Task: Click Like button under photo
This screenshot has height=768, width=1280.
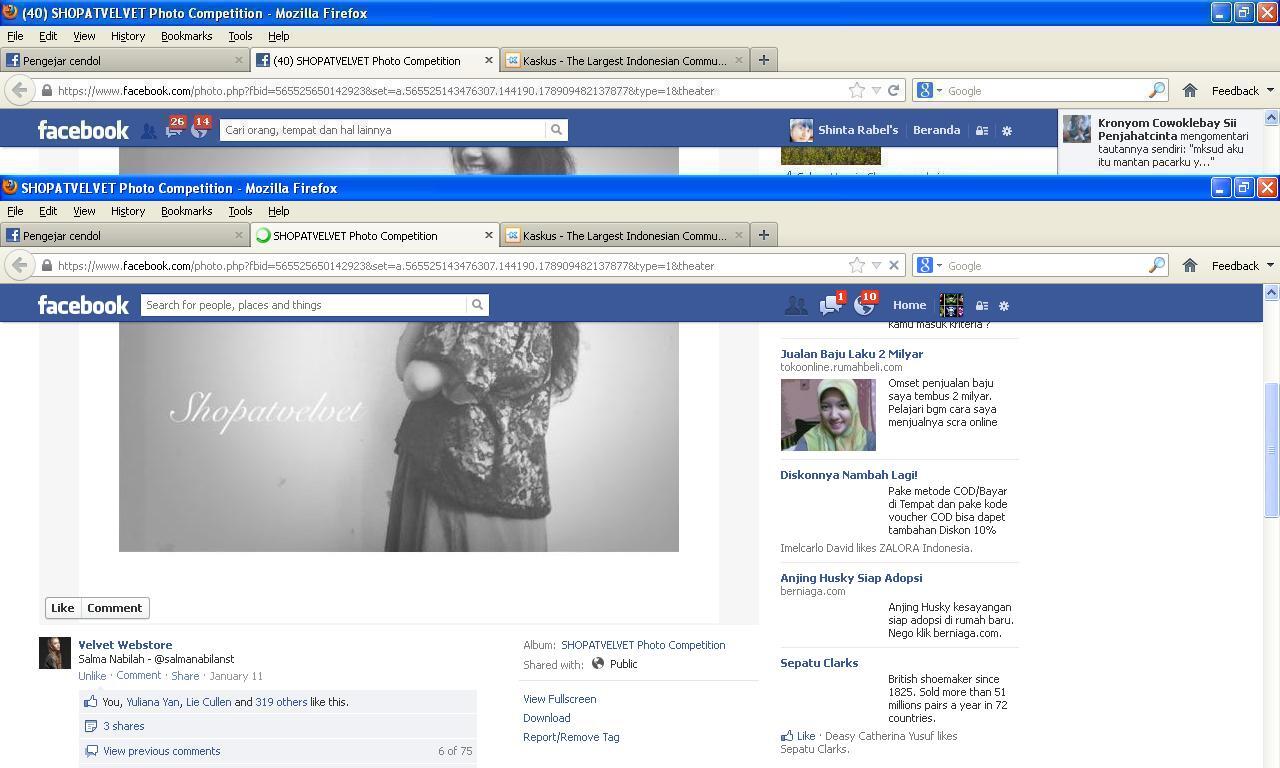Action: click(62, 608)
